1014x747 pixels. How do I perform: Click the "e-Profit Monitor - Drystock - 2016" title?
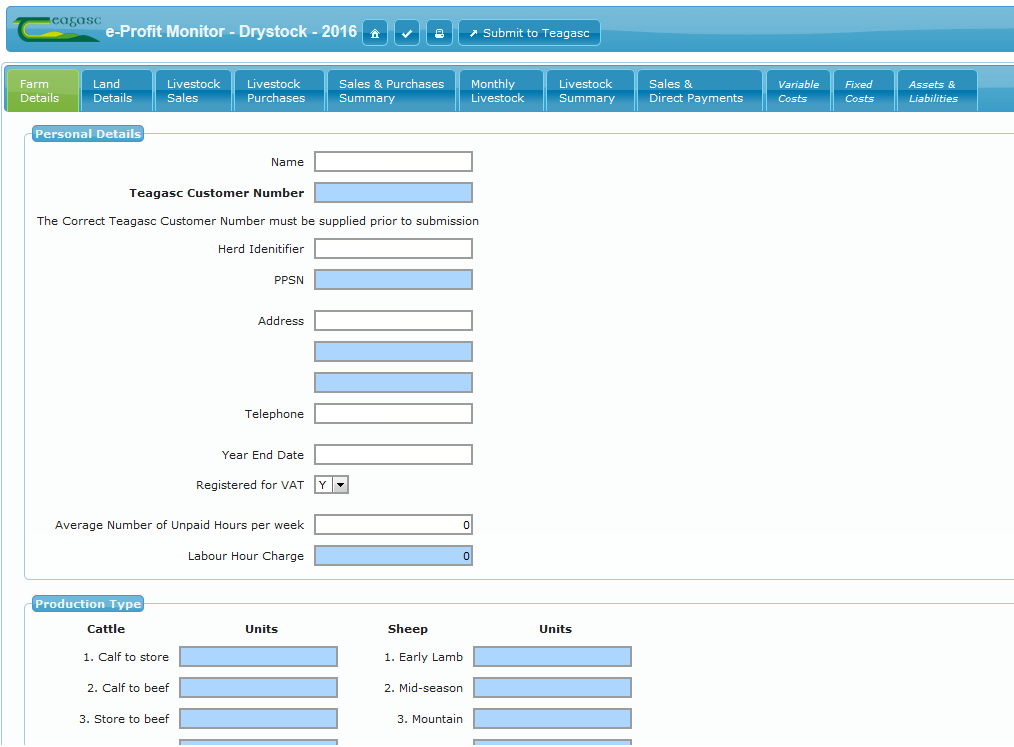(x=231, y=32)
